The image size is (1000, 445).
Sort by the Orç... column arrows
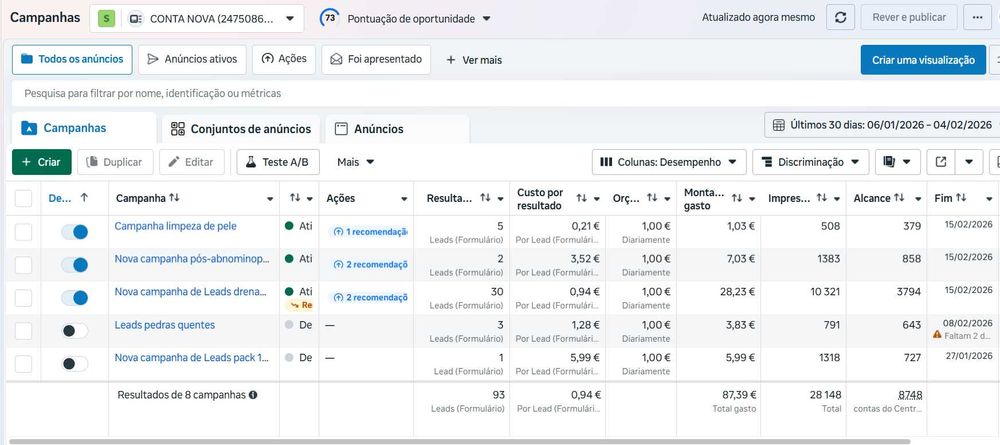[x=652, y=198]
